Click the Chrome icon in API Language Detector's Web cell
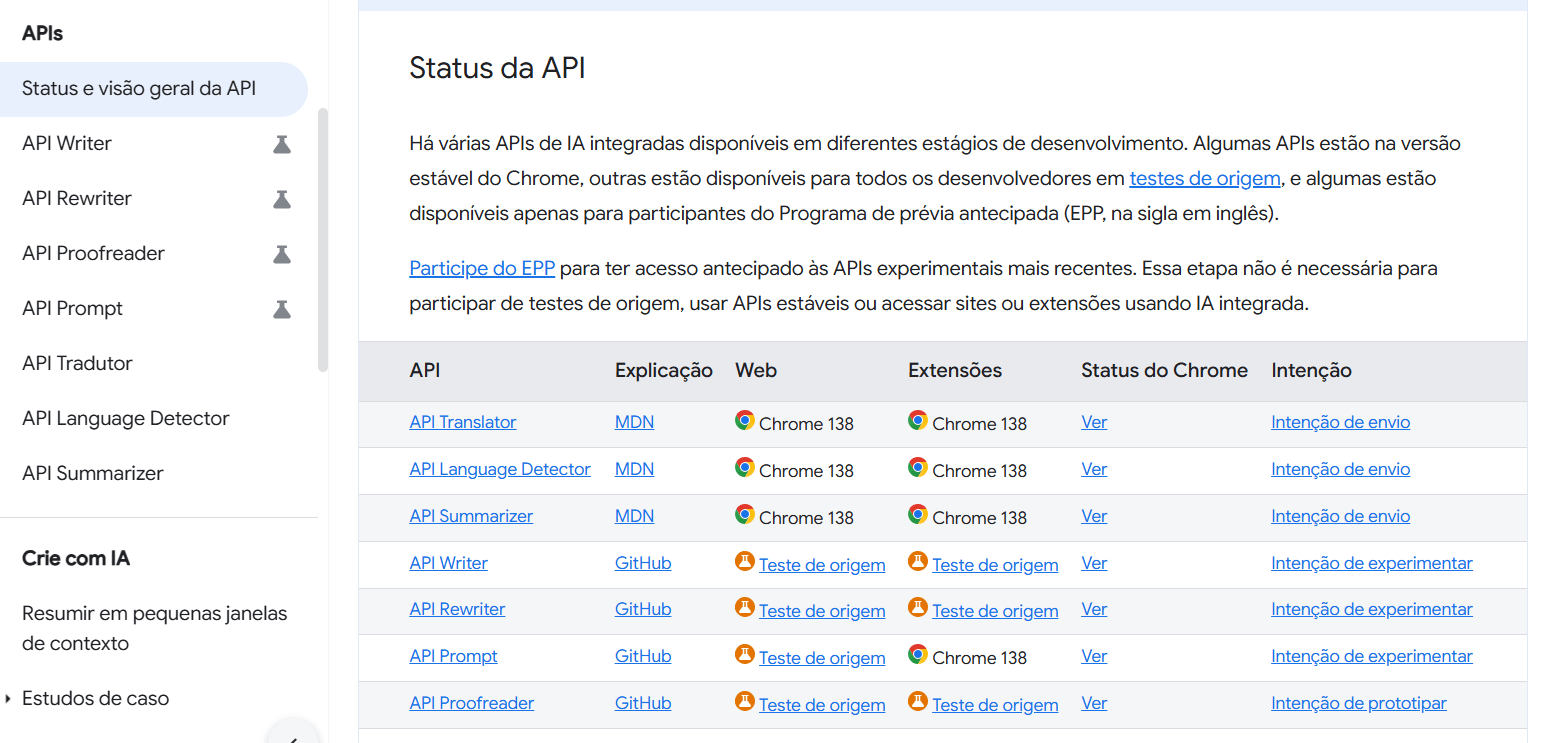The height and width of the screenshot is (743, 1549). click(745, 468)
